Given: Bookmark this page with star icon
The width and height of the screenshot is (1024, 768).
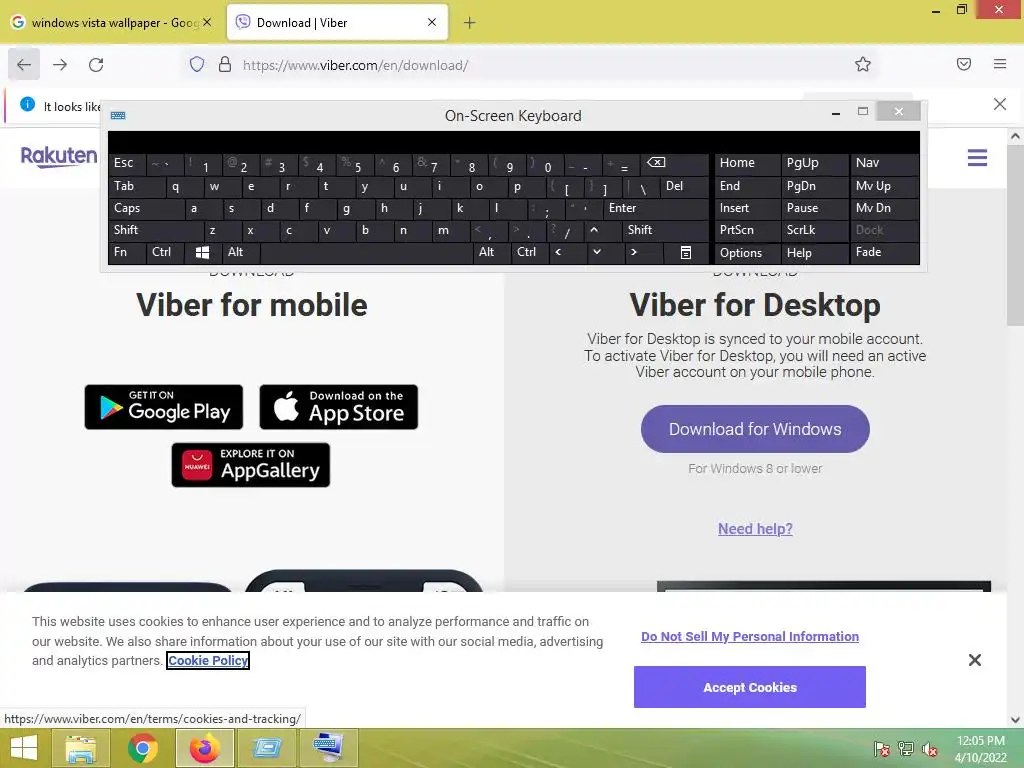Looking at the screenshot, I should click(x=863, y=64).
